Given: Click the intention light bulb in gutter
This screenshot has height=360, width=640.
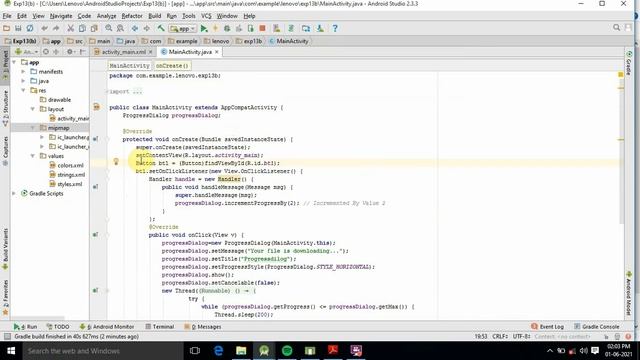Looking at the screenshot, I should [x=116, y=162].
